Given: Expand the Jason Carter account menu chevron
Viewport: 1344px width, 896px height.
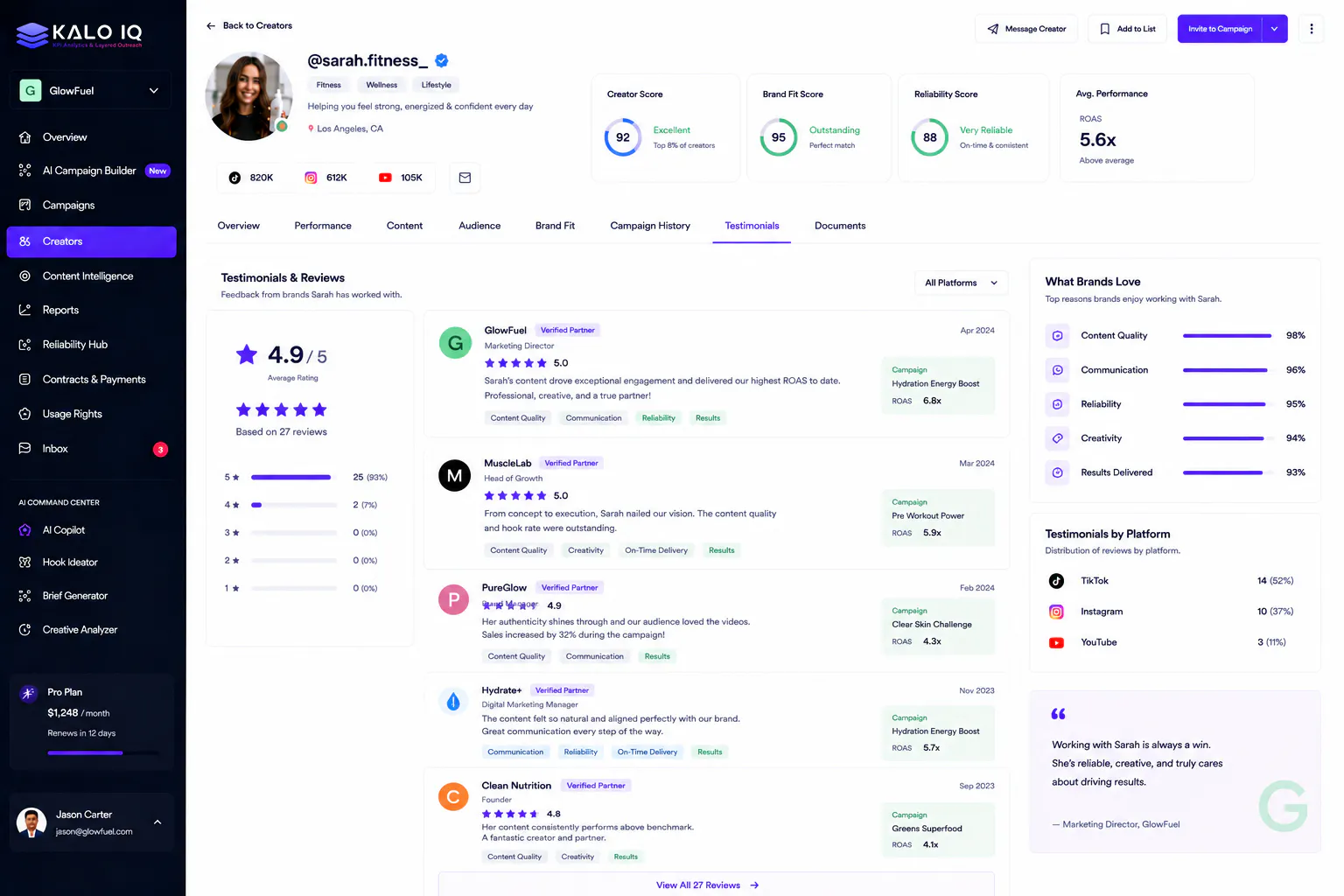Looking at the screenshot, I should coord(157,822).
